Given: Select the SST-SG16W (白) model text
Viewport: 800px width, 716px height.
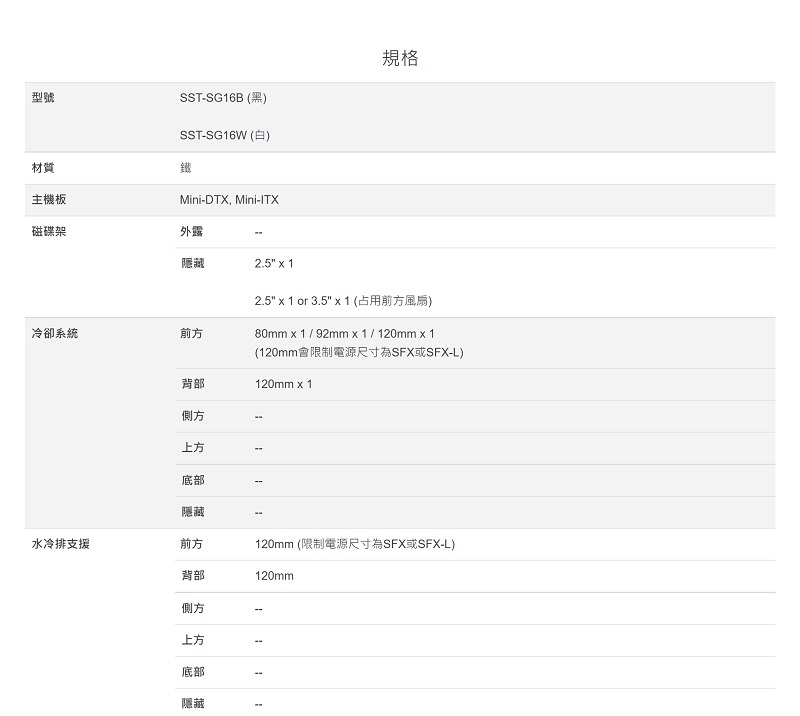Looking at the screenshot, I should (225, 135).
